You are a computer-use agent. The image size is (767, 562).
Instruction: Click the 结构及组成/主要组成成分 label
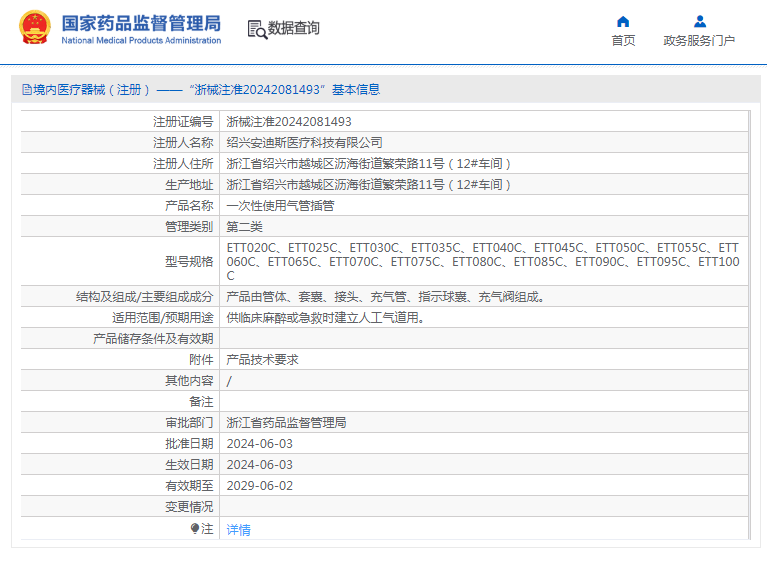(145, 297)
